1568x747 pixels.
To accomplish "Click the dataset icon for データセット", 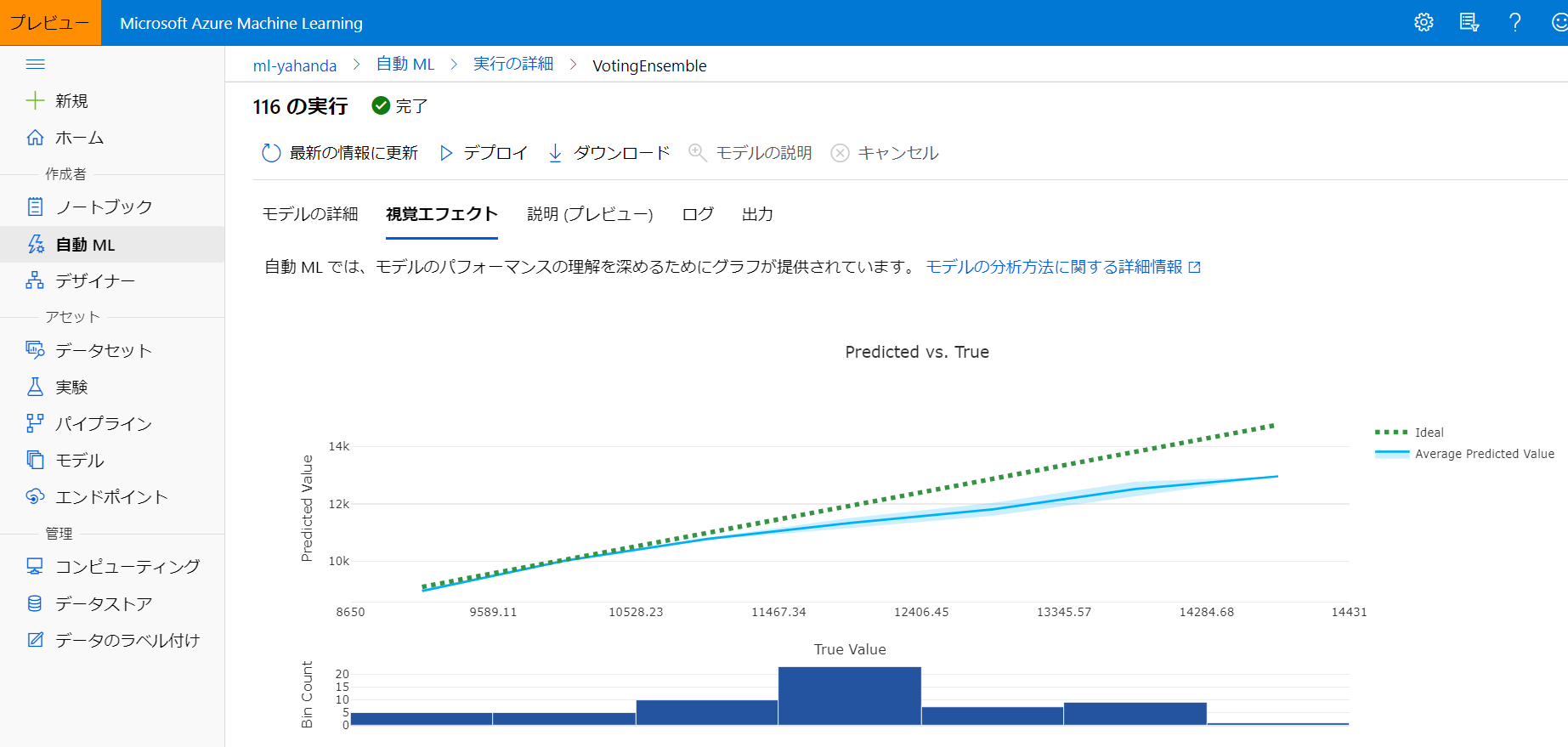I will tap(35, 350).
